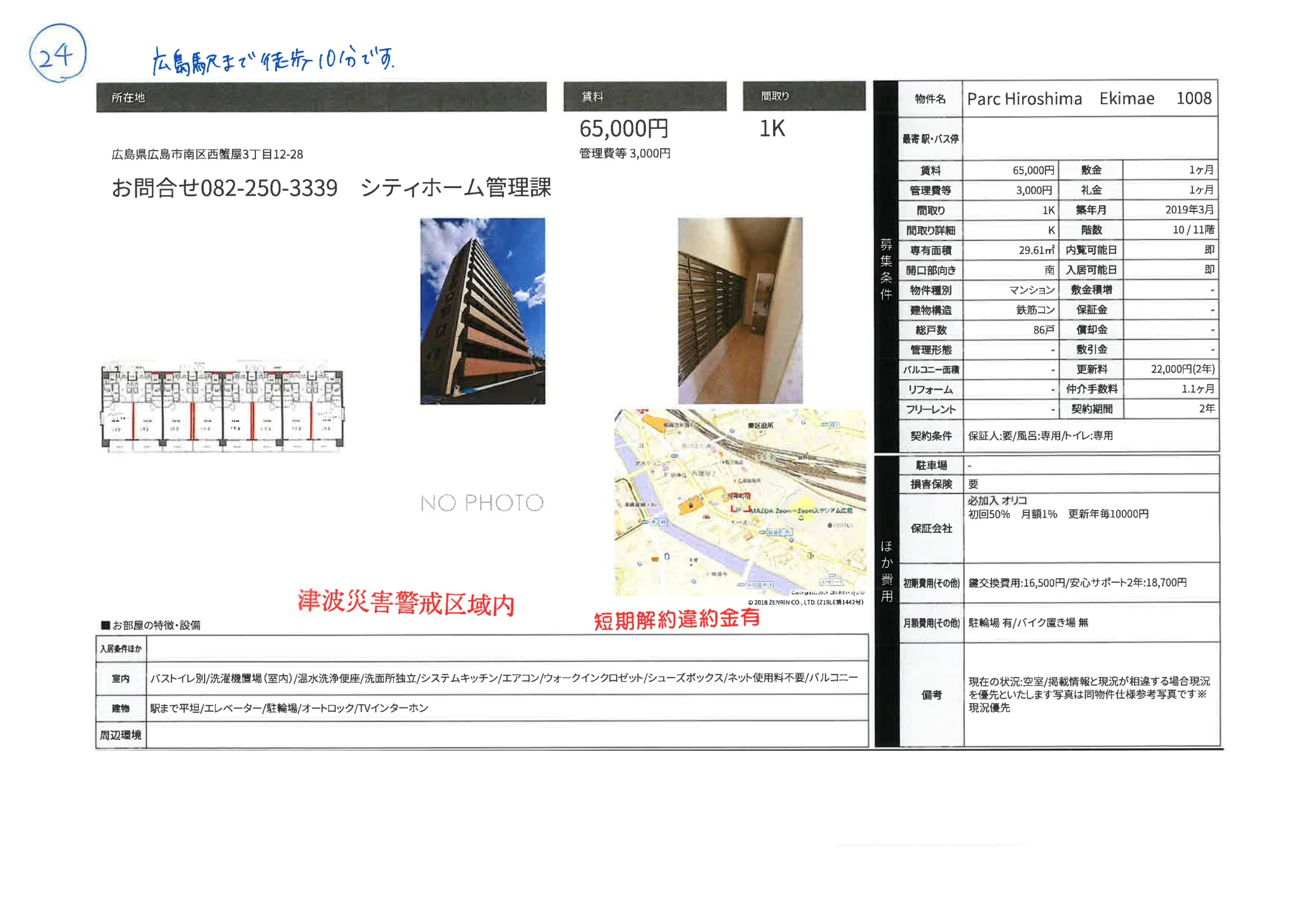Screen dimensions: 1306x924
Task: Click the 敷金積増 label cell
Action: tap(1091, 290)
